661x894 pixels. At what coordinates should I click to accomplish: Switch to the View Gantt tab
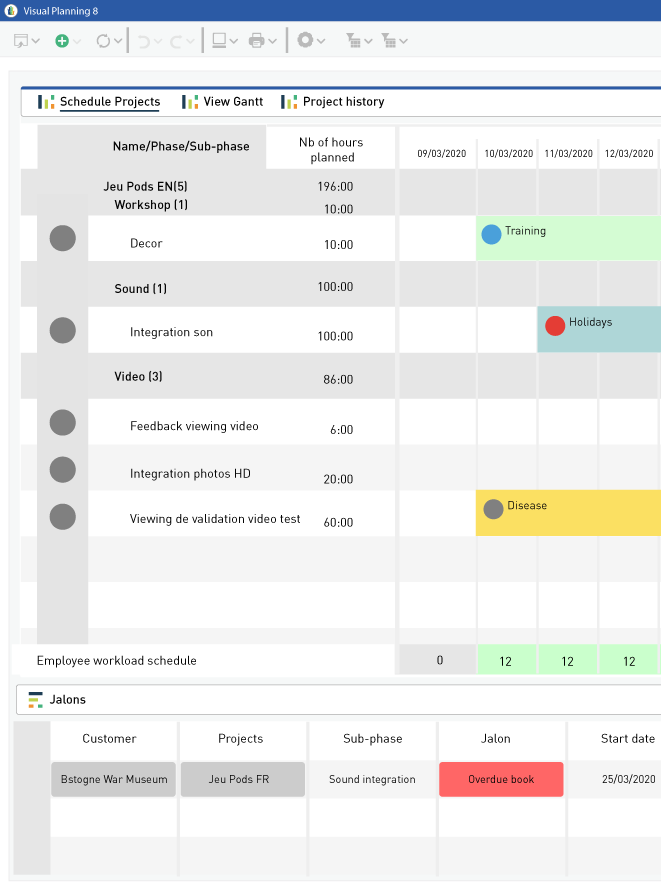click(223, 102)
